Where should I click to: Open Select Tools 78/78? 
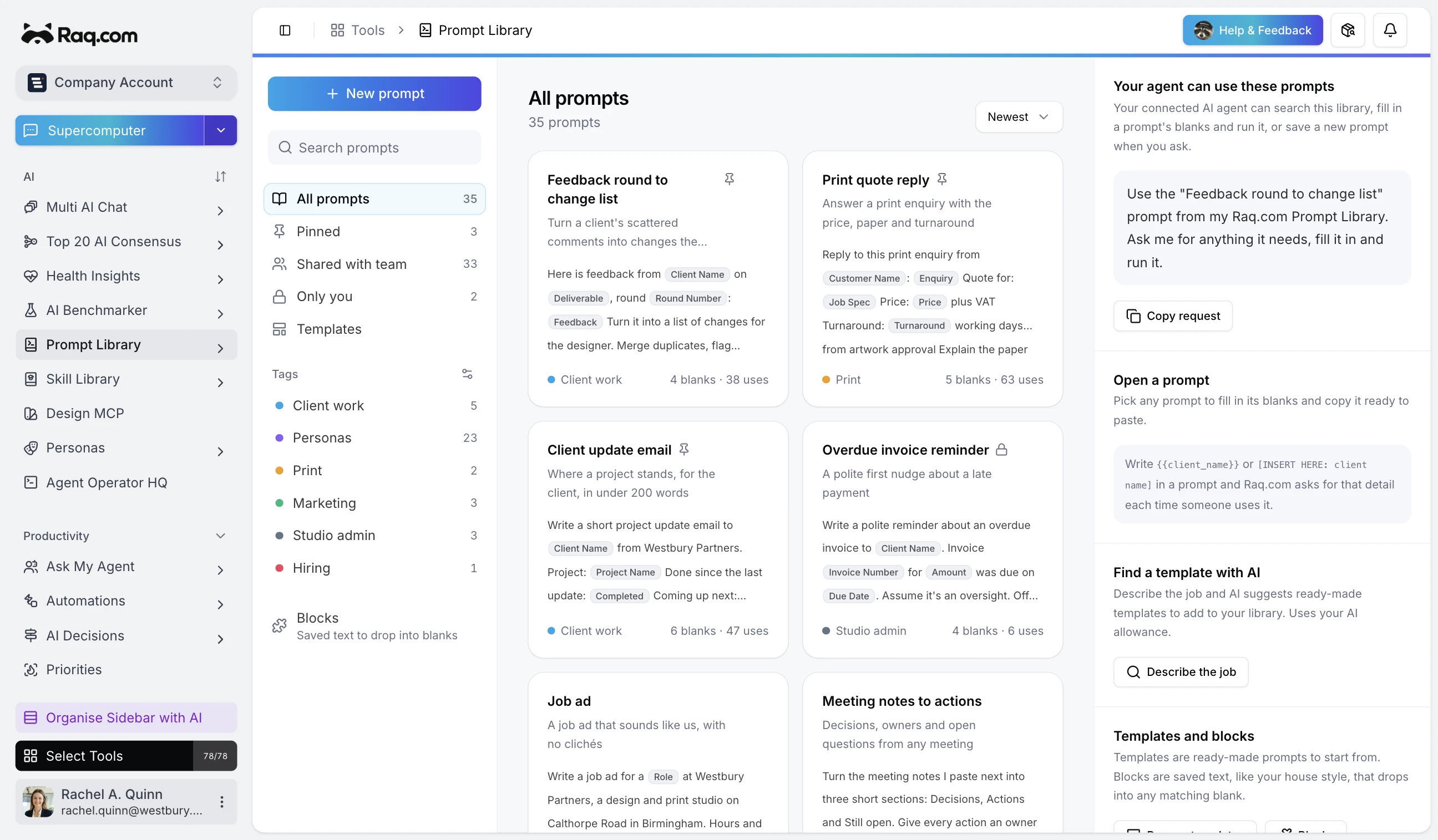(x=126, y=756)
